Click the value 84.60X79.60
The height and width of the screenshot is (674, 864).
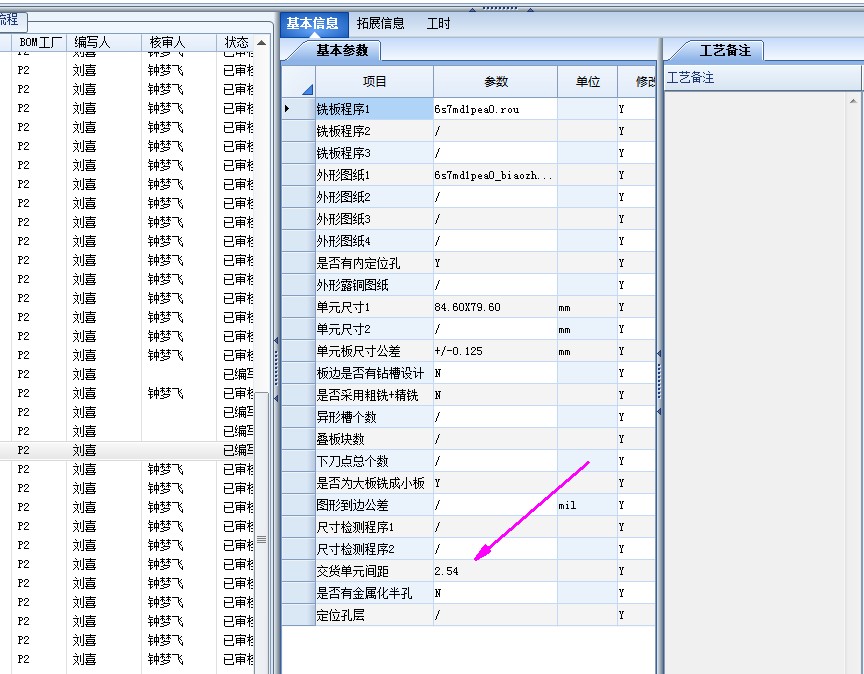pyautogui.click(x=467, y=307)
